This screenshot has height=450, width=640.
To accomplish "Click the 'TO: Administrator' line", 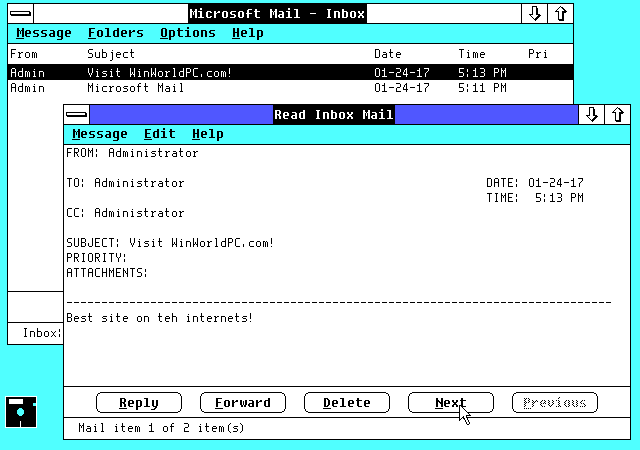I will pyautogui.click(x=125, y=183).
